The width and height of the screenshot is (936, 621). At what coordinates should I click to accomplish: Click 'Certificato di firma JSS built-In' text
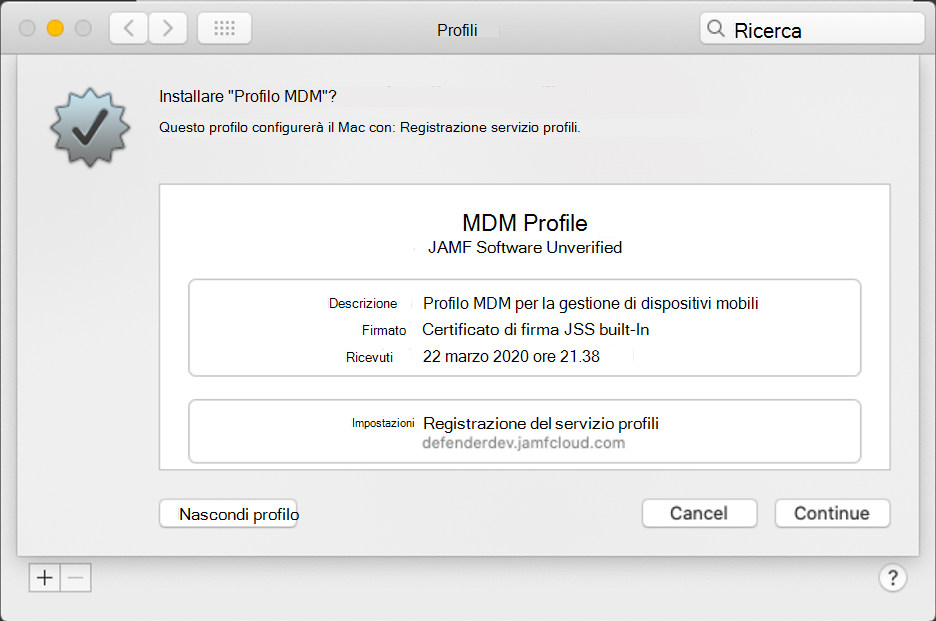point(535,330)
